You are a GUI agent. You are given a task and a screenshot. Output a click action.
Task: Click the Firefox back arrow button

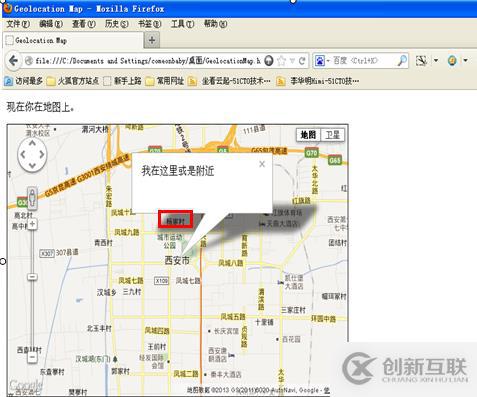pos(14,61)
